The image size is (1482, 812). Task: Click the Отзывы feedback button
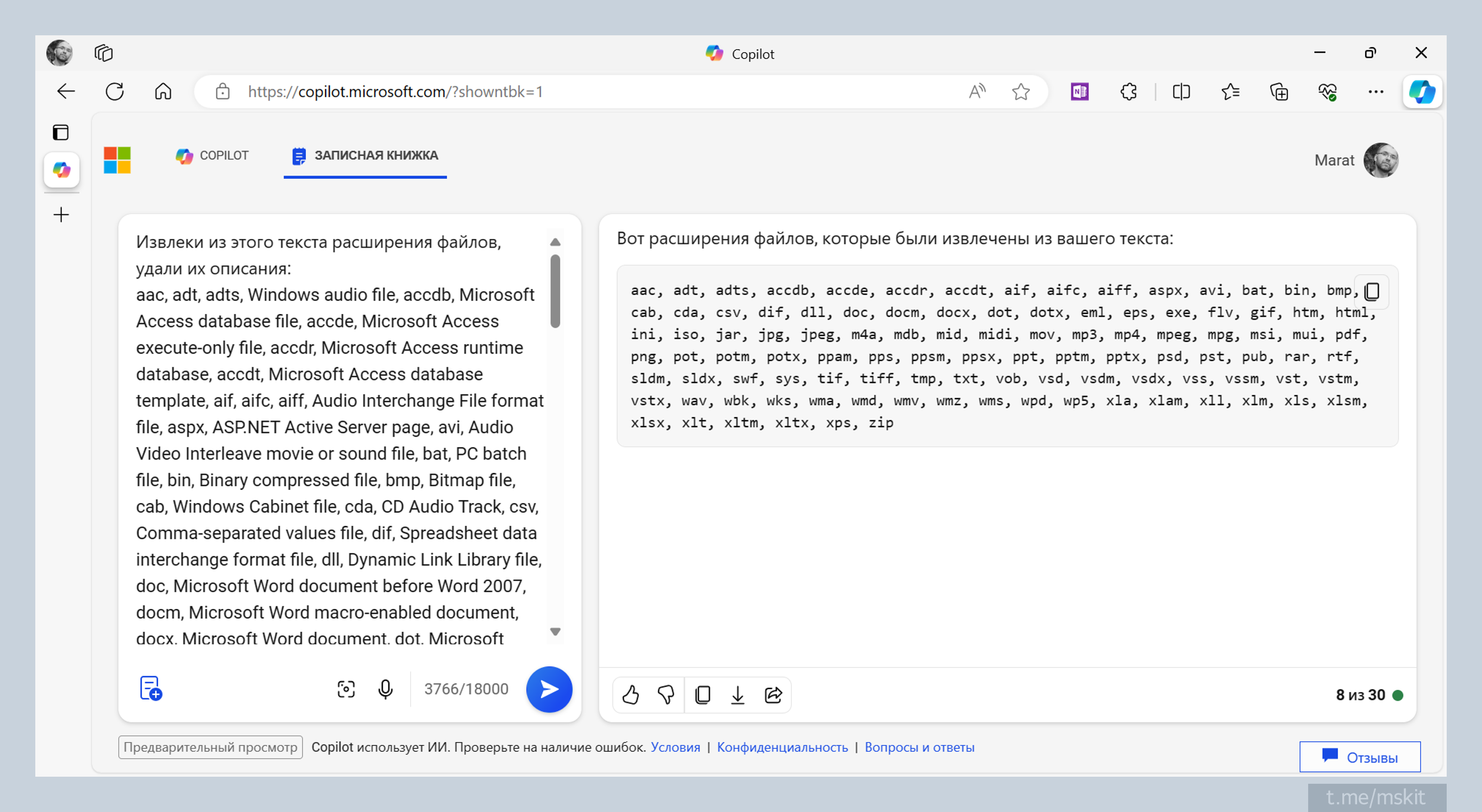tap(1360, 757)
